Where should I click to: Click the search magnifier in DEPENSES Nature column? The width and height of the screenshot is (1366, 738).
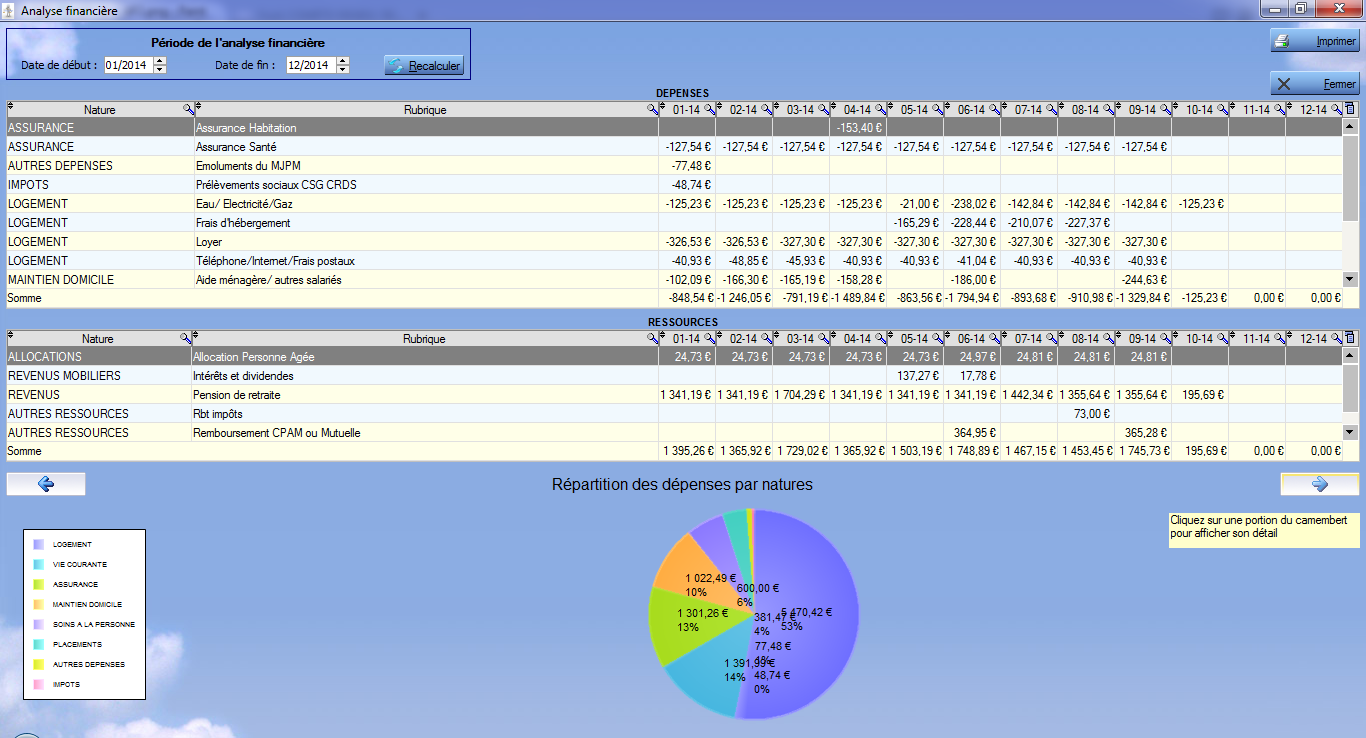pyautogui.click(x=187, y=109)
